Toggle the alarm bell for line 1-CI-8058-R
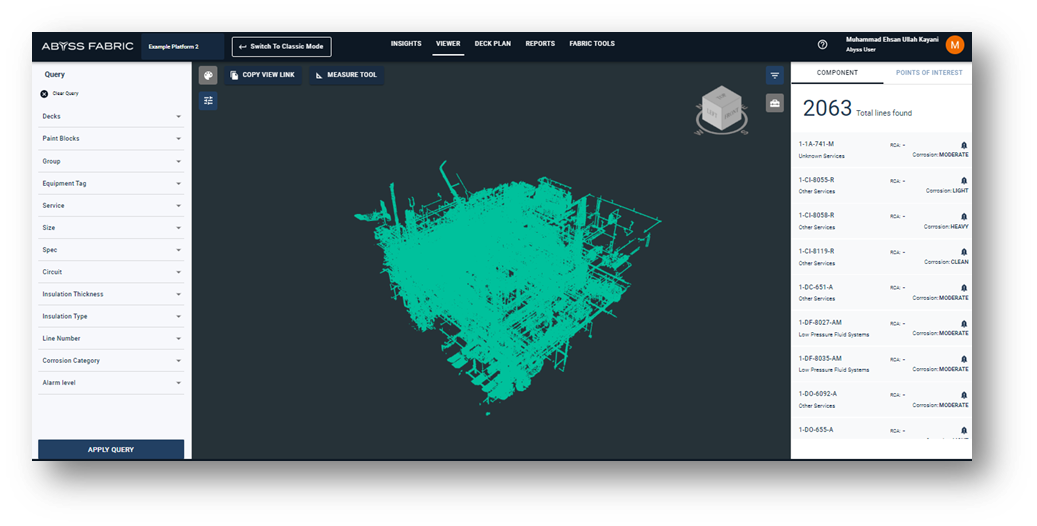This screenshot has width=1037, height=526. tap(964, 216)
